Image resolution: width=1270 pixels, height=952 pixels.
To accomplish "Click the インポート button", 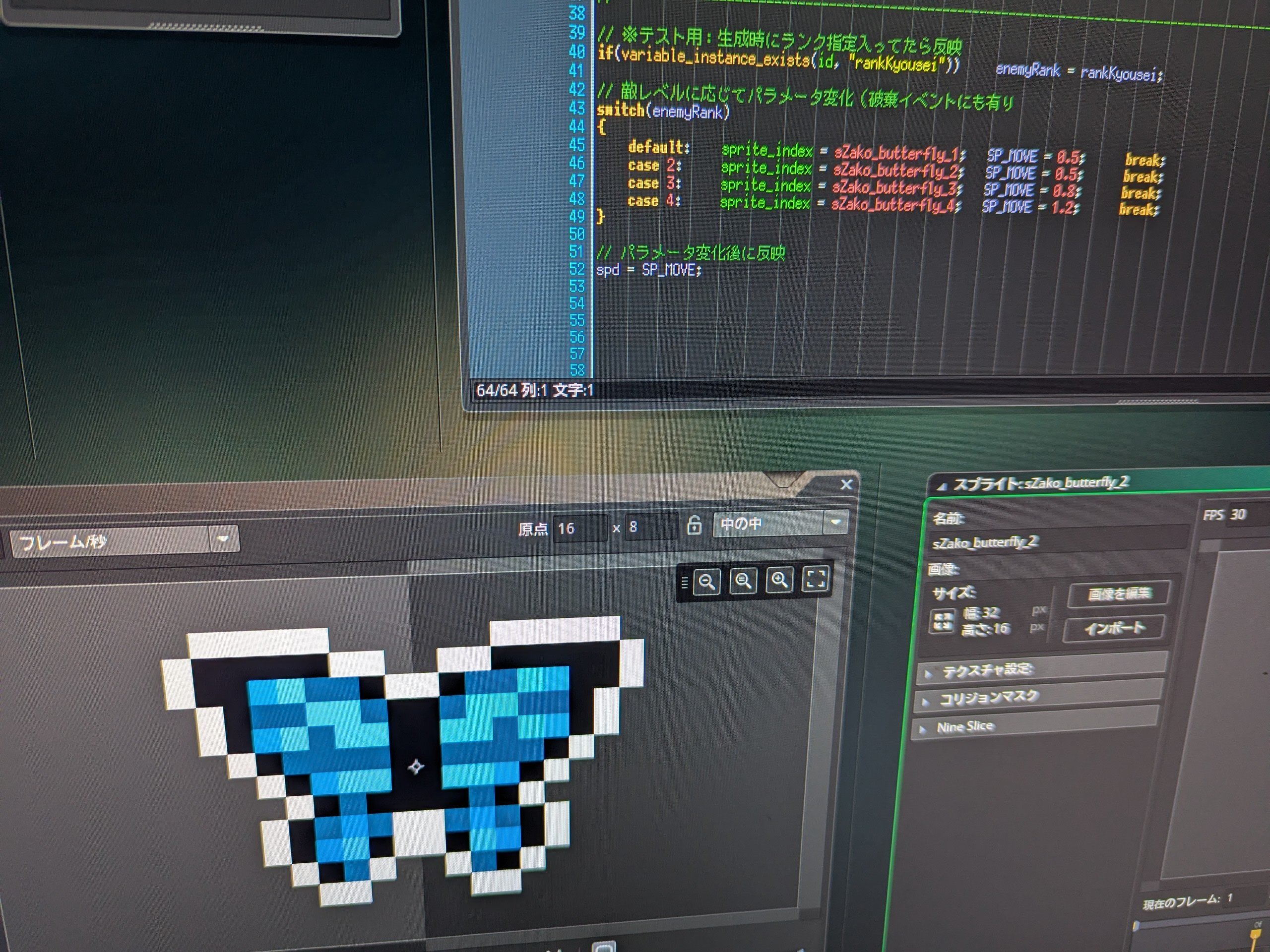I will pyautogui.click(x=1114, y=628).
